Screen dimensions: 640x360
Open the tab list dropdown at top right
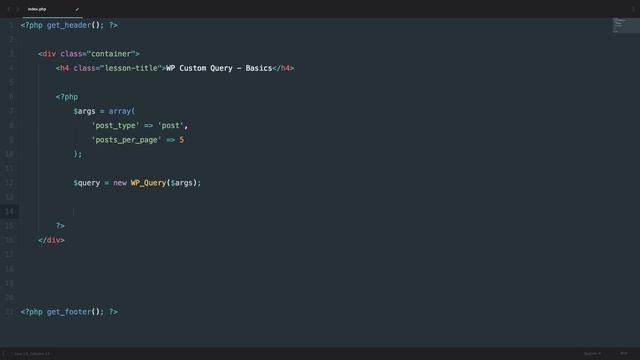[633, 9]
